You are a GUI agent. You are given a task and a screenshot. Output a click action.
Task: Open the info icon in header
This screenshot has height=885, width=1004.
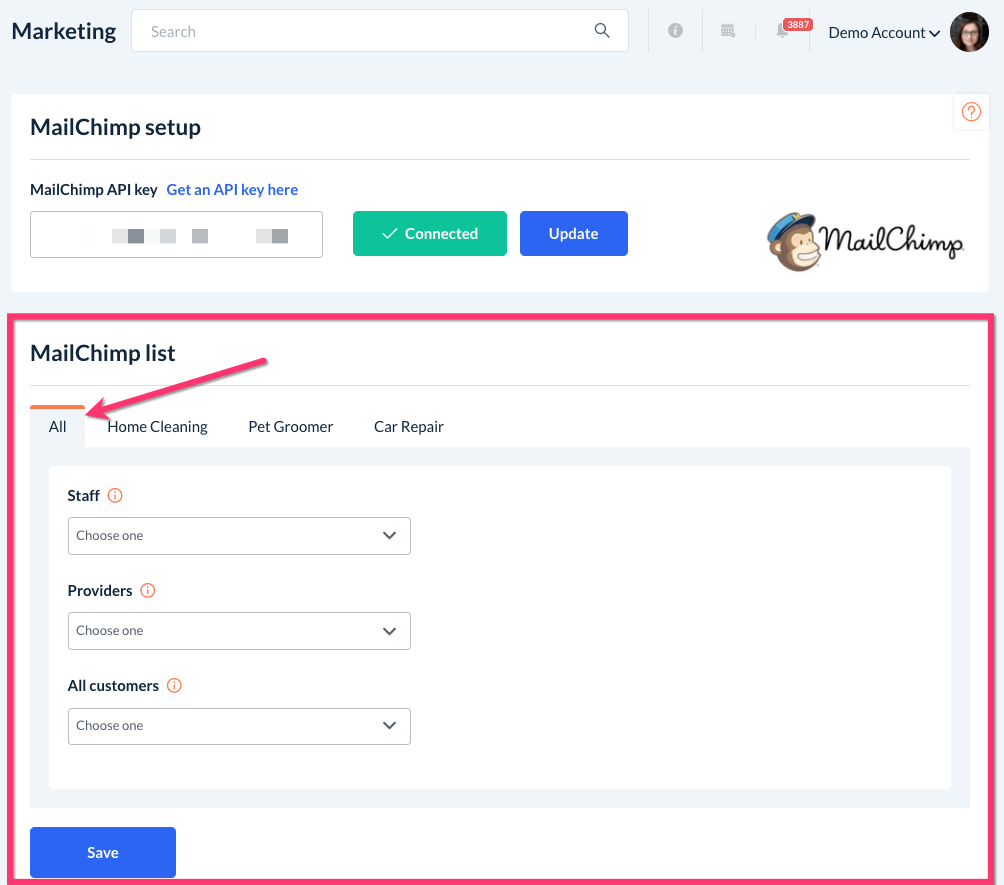[x=676, y=31]
